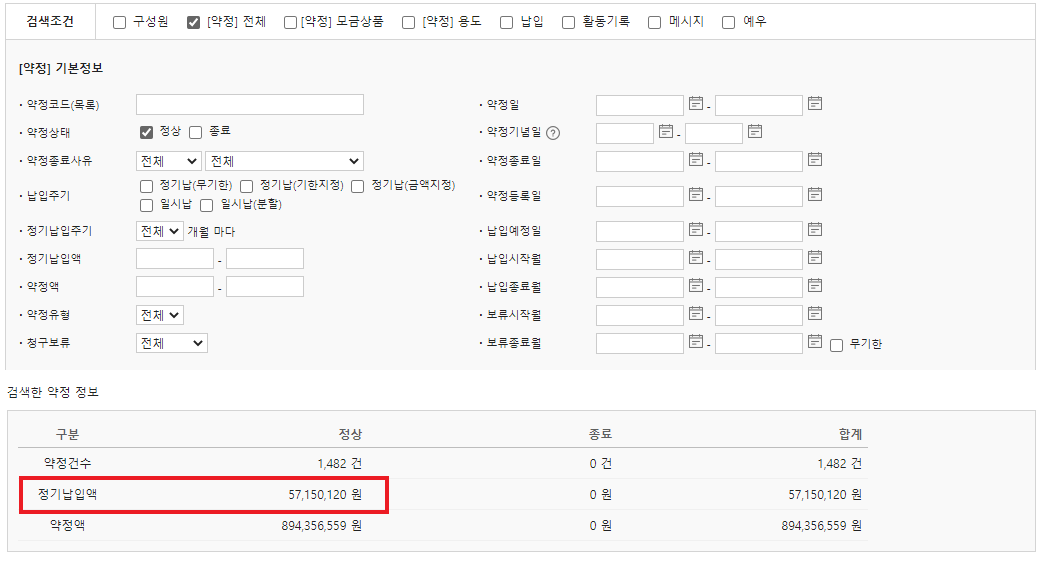Click the [약정] 기본정보 section heading
The width and height of the screenshot is (1044, 564).
pos(61,69)
